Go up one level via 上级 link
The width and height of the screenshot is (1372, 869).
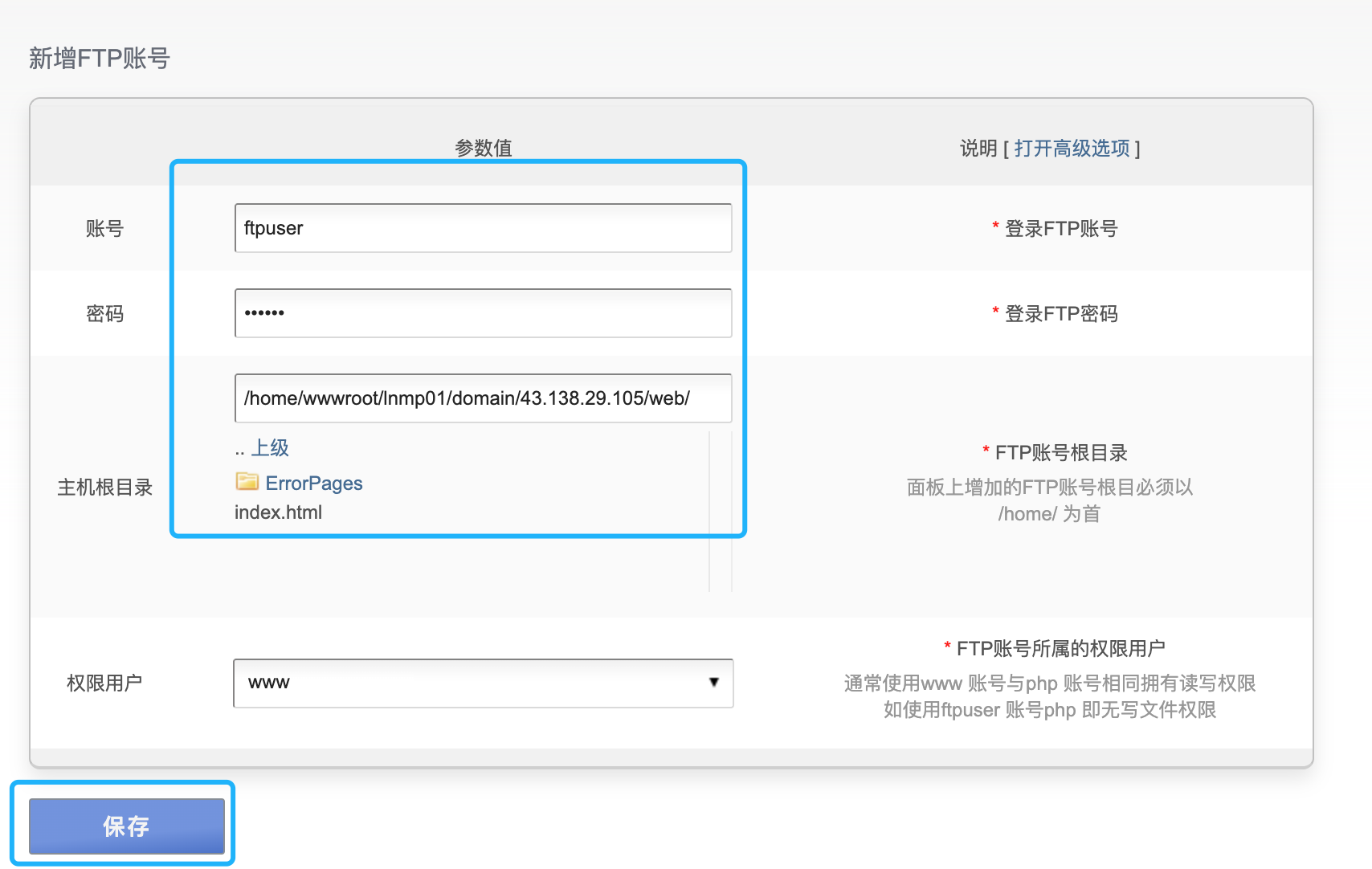[x=270, y=448]
